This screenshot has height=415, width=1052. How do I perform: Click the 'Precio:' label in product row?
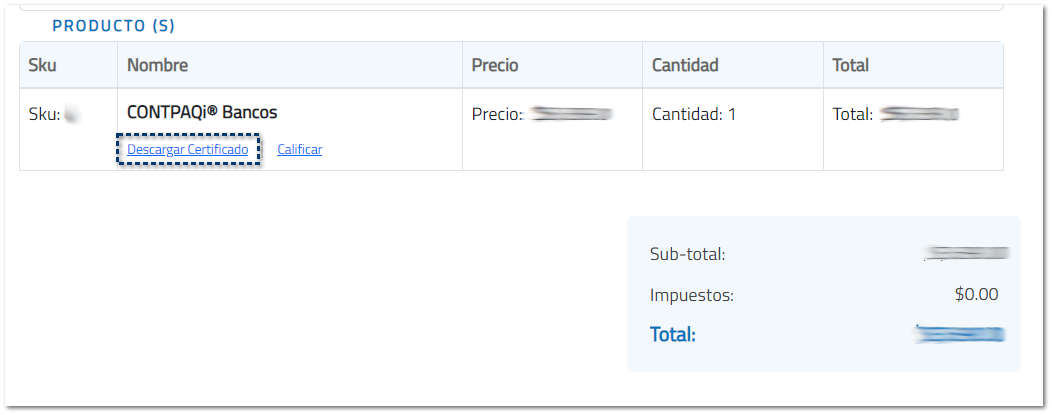pyautogui.click(x=497, y=115)
